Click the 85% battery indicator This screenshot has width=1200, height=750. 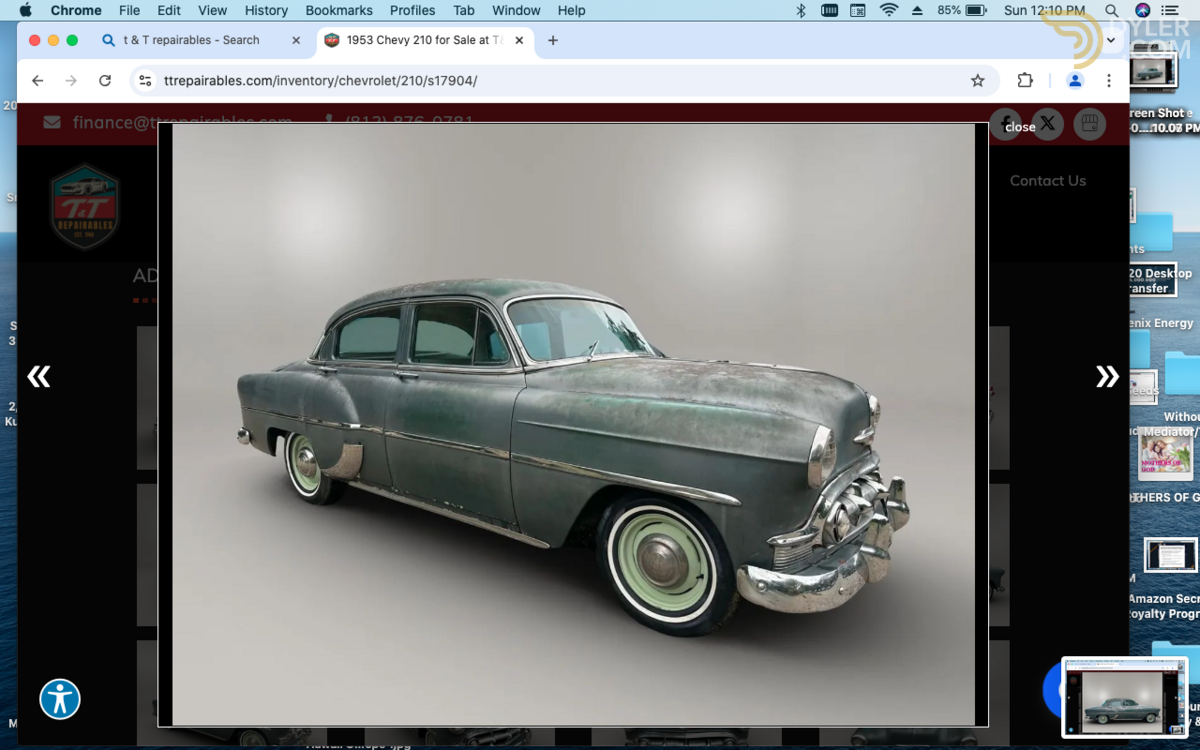tap(962, 10)
